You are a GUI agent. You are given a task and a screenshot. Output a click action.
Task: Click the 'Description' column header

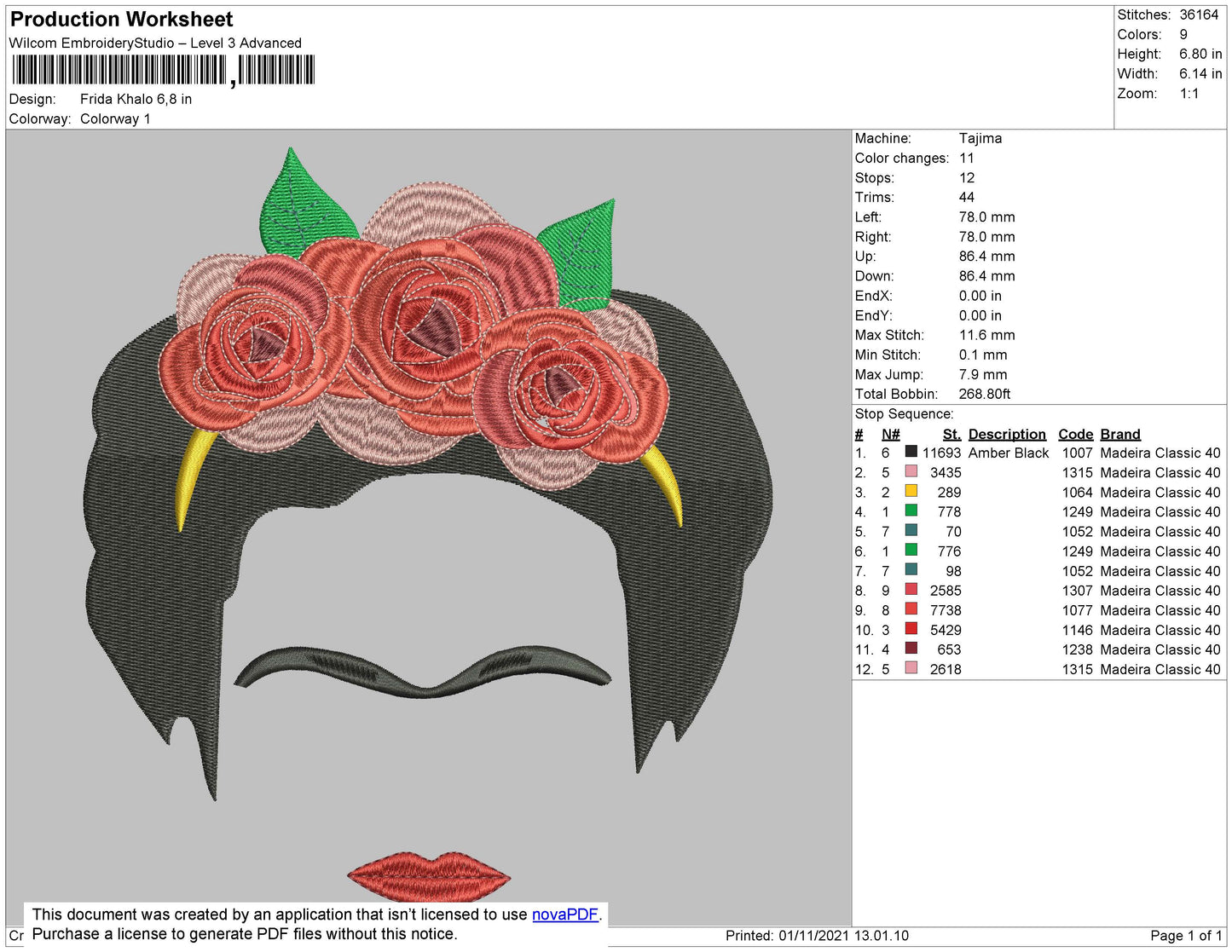click(x=1007, y=434)
